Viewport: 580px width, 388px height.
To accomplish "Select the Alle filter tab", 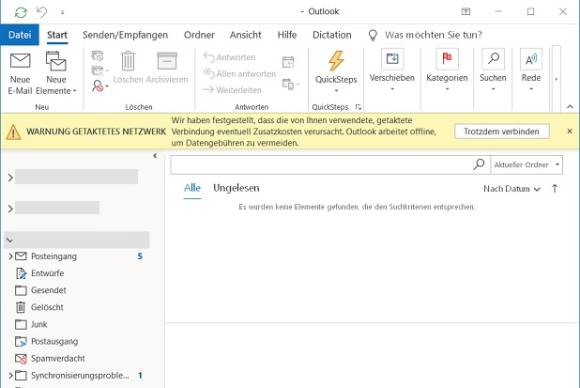I will point(192,188).
